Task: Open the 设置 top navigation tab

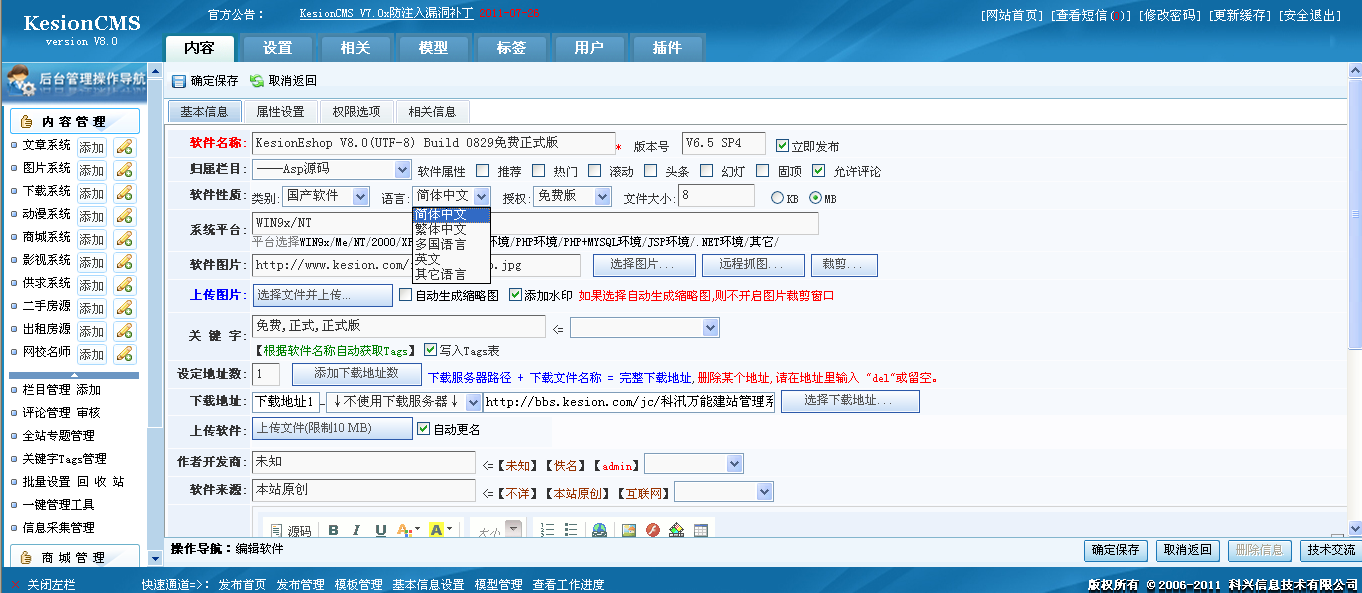Action: (x=277, y=48)
